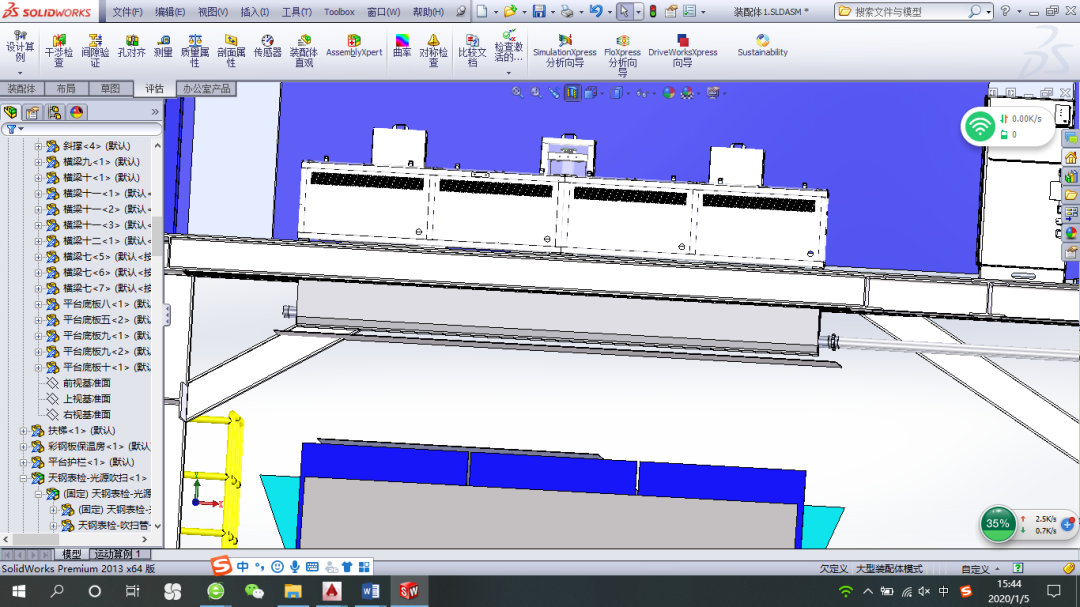Switch to the 装配体 tab
This screenshot has height=607, width=1080.
pyautogui.click(x=22, y=89)
